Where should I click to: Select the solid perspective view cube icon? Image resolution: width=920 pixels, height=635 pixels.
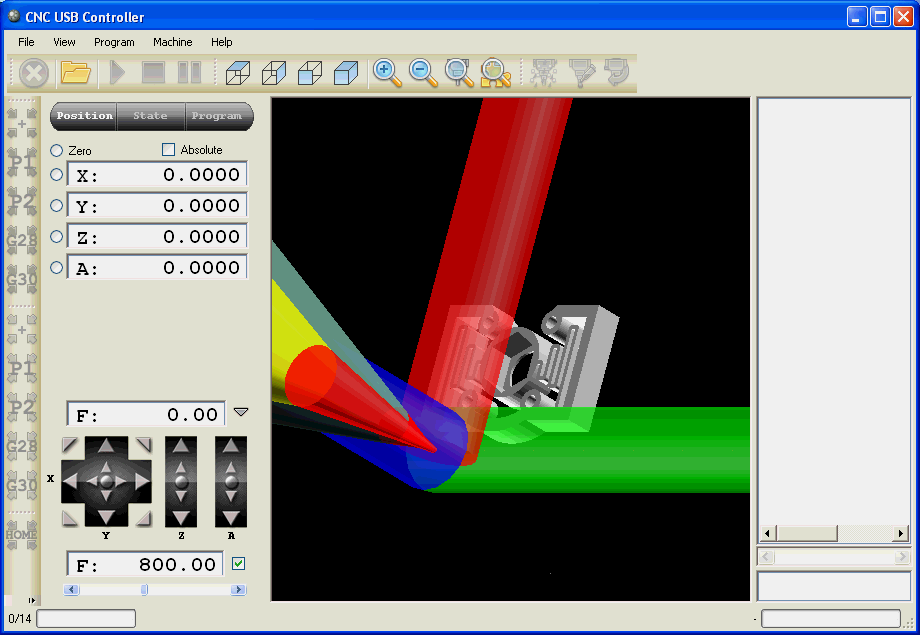coord(346,73)
